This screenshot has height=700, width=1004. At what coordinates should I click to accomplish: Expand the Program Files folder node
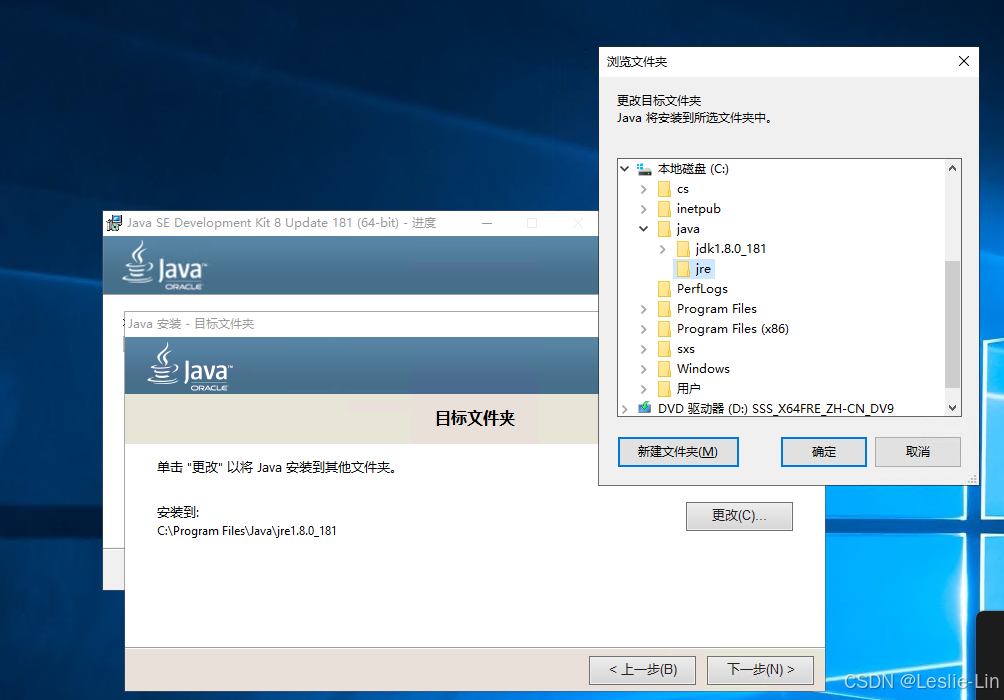pyautogui.click(x=644, y=309)
